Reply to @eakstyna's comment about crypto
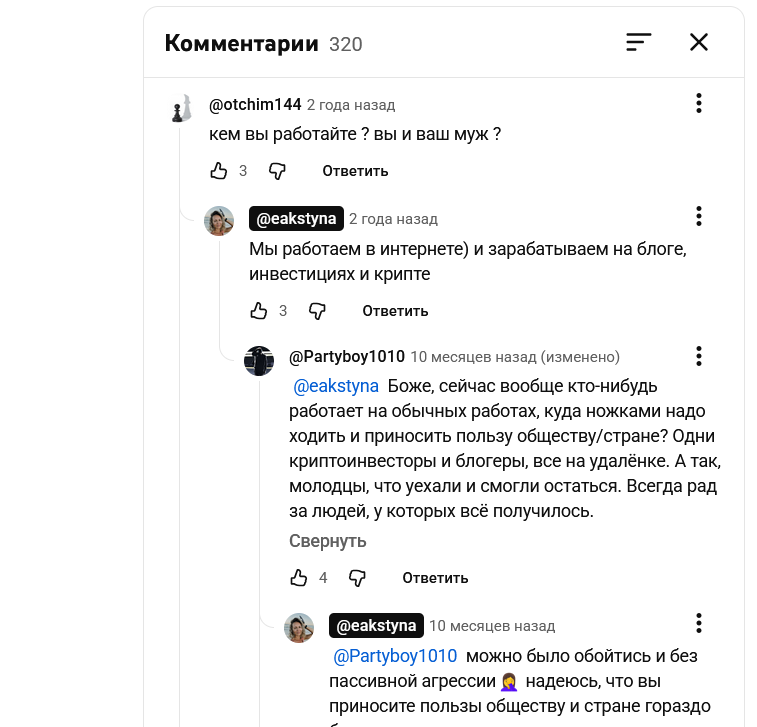This screenshot has width=757, height=727. click(x=395, y=311)
